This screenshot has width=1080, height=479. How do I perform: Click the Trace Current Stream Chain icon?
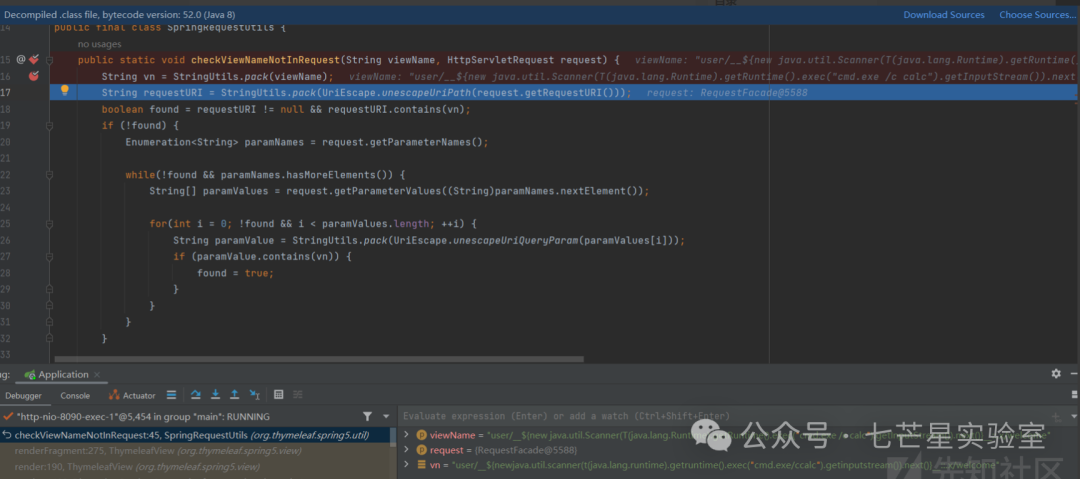tap(298, 395)
